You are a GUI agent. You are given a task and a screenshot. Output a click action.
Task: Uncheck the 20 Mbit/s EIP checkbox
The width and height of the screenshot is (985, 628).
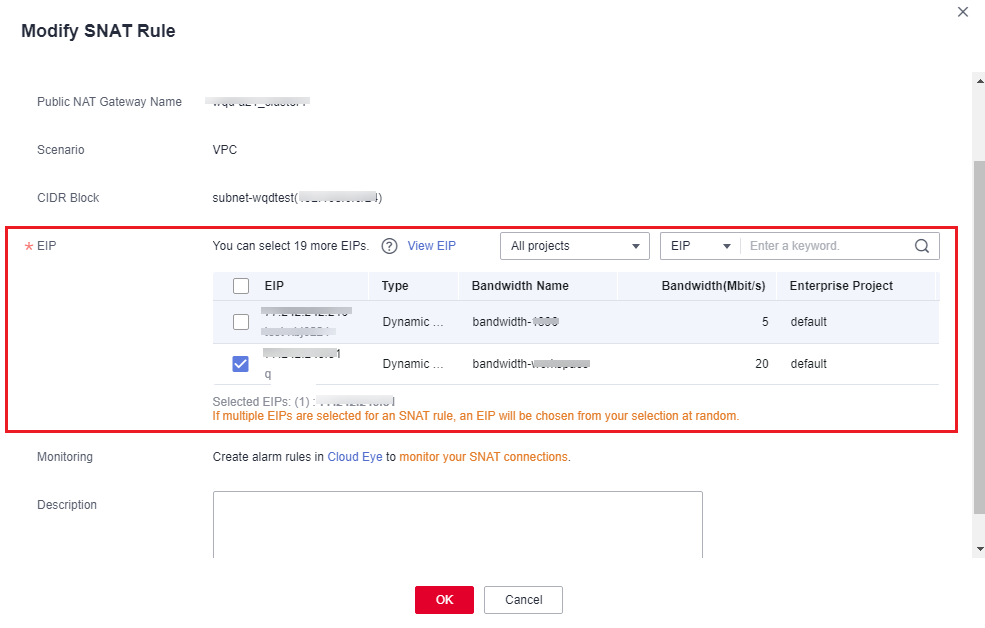coord(241,364)
